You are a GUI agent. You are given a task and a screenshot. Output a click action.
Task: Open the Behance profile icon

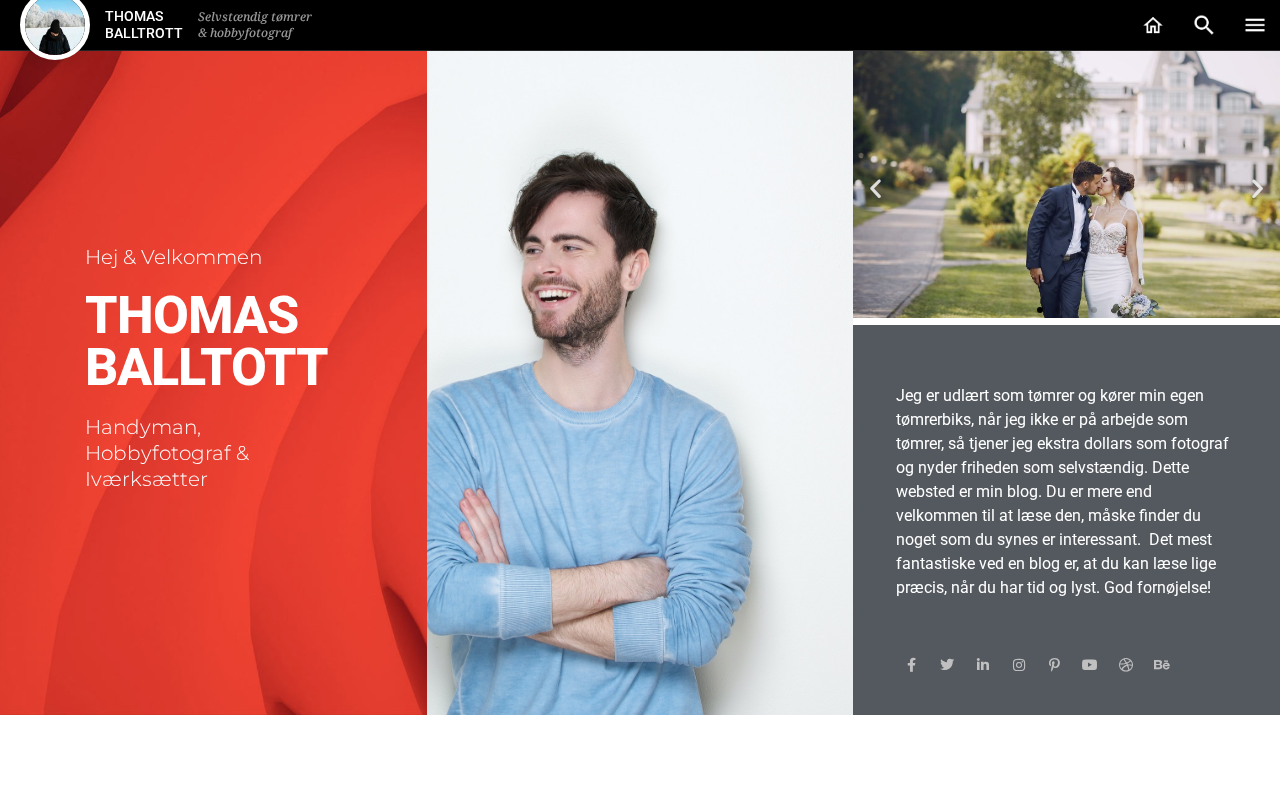[1162, 665]
